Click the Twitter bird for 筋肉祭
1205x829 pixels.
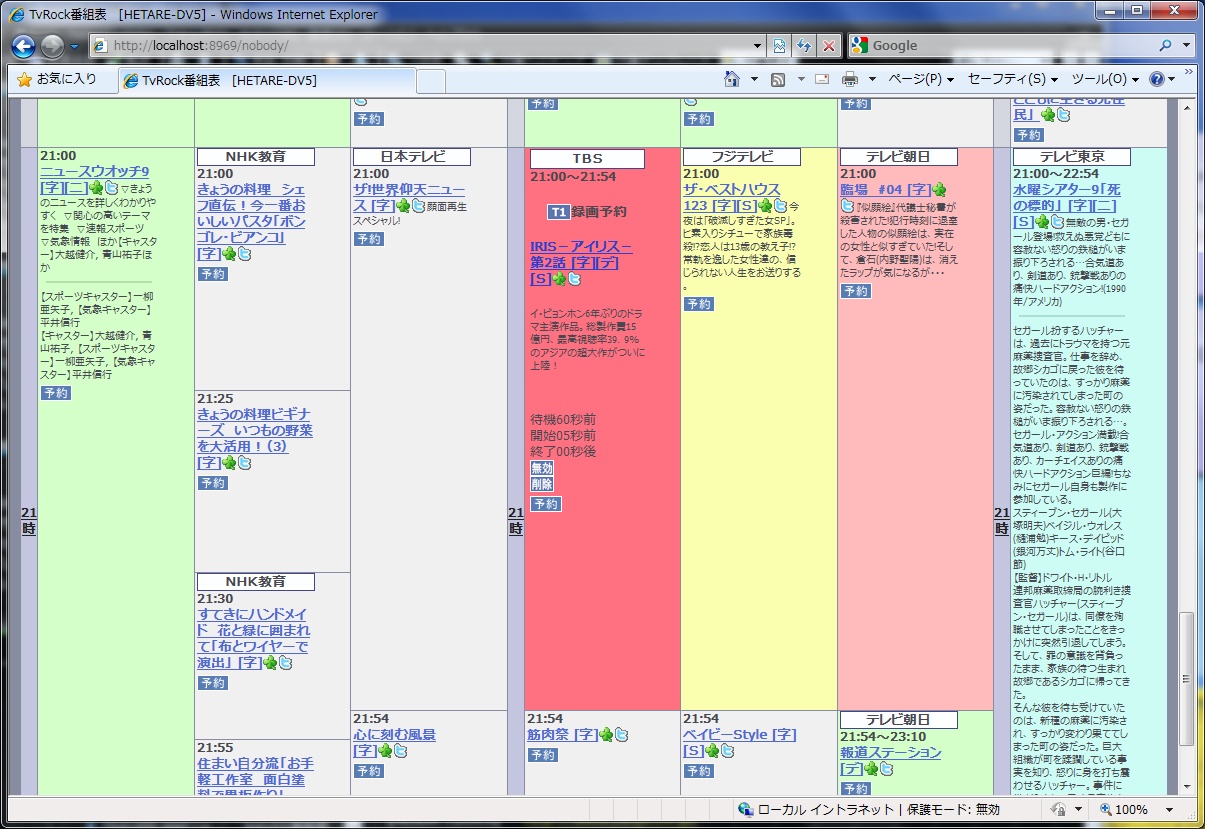tap(621, 735)
